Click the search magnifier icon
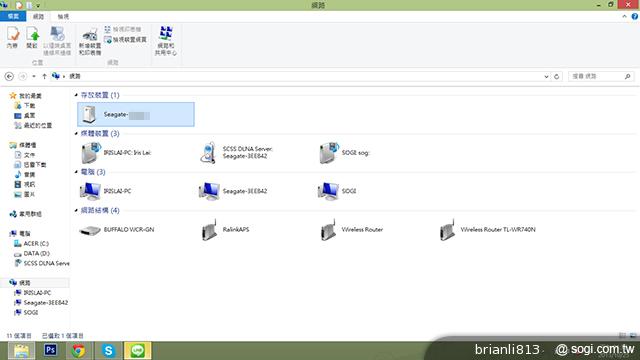 pyautogui.click(x=627, y=76)
